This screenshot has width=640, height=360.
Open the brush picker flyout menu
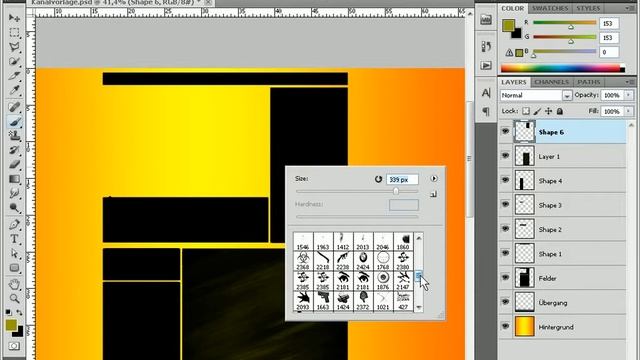(433, 178)
